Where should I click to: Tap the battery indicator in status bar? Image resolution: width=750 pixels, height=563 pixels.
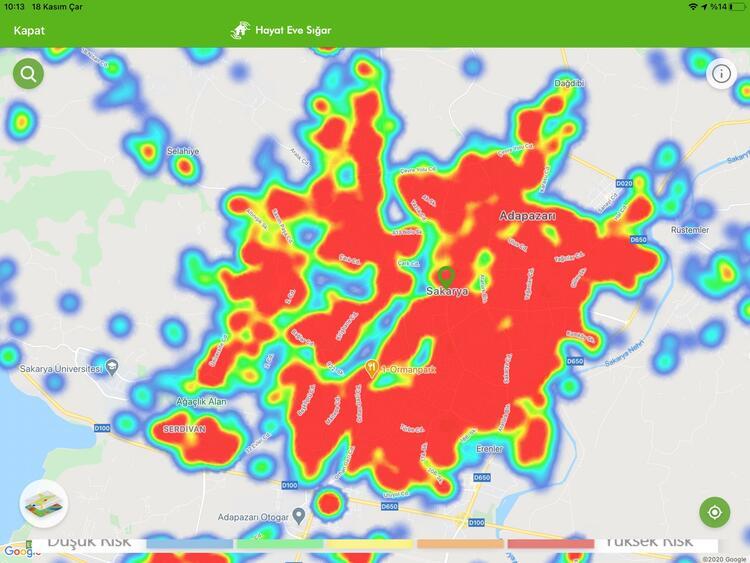734,7
